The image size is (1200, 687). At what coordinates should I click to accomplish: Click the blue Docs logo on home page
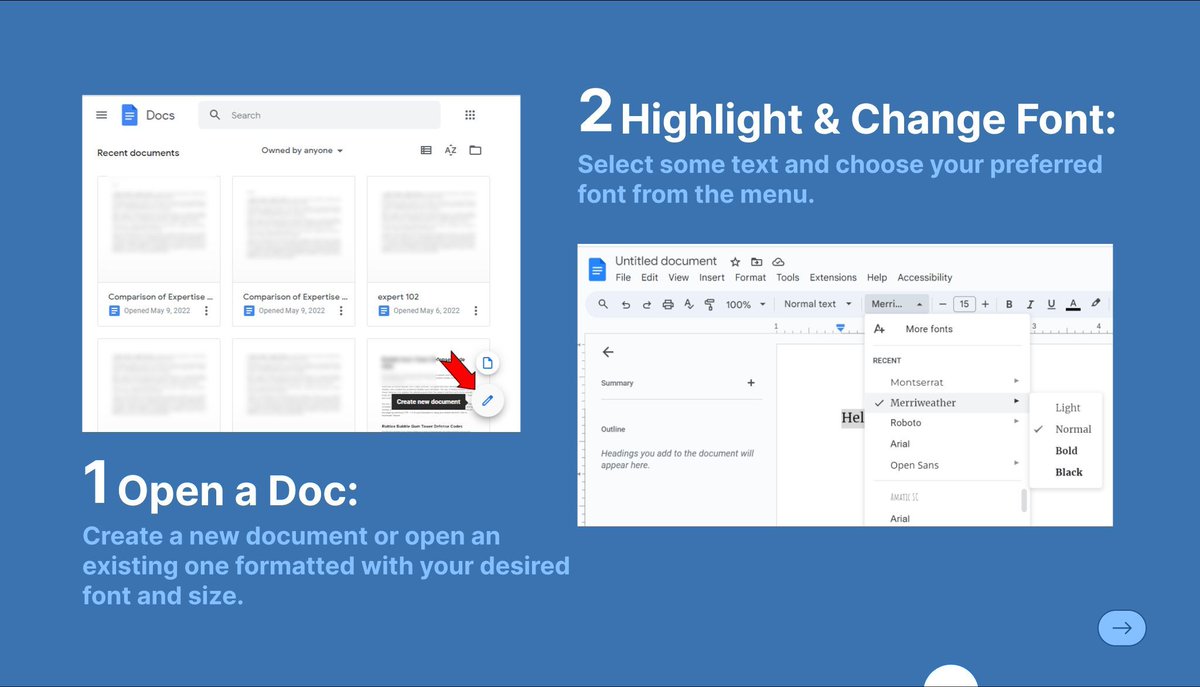point(129,115)
